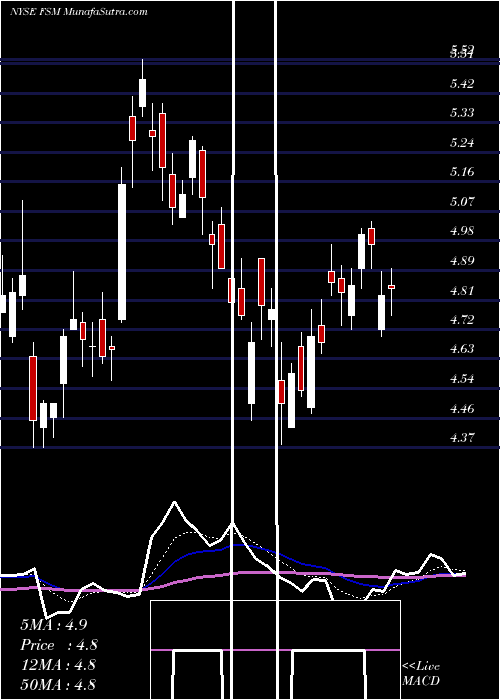Click the 5.16 price level label
This screenshot has height=700, width=500.
(462, 172)
